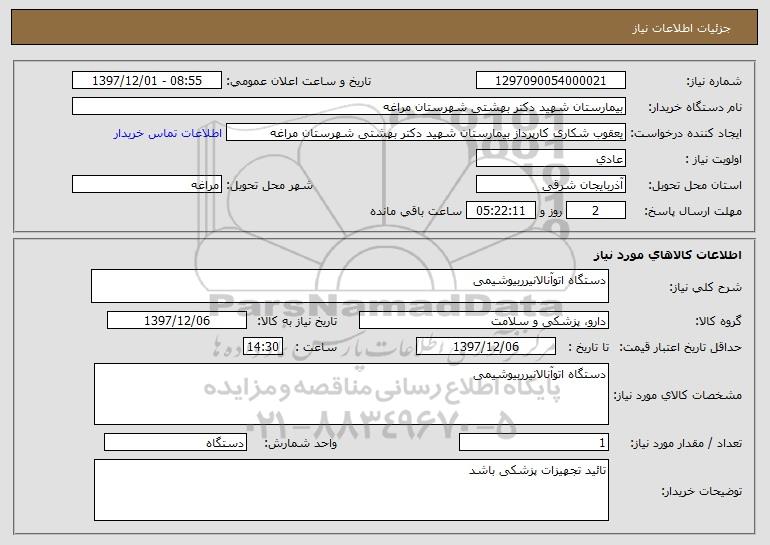The width and height of the screenshot is (770, 545).
Task: Click the 'مشخصات کالای مورد نیاز:' label
Action: click(x=678, y=395)
